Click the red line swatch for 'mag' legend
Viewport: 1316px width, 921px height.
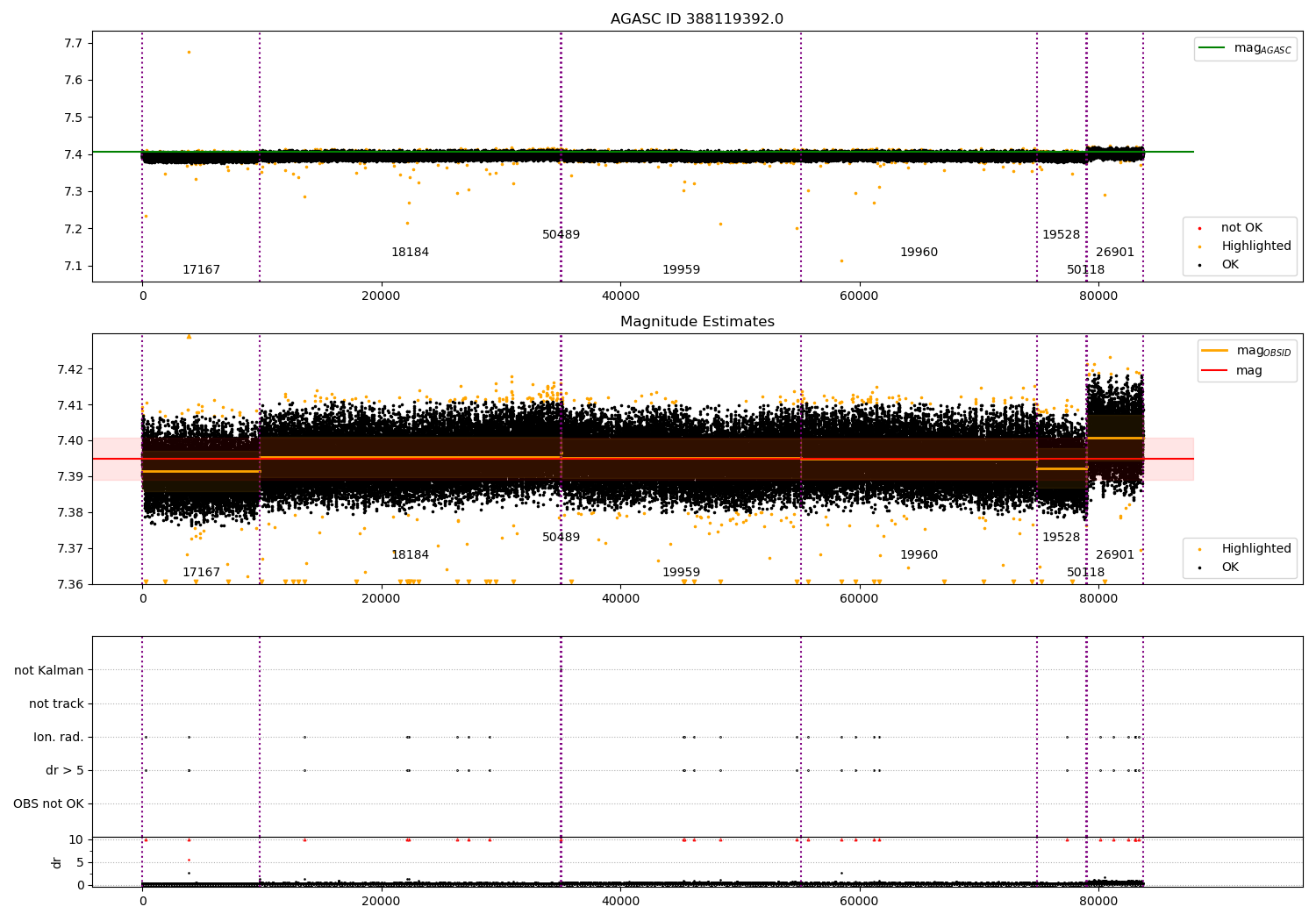pos(1216,371)
